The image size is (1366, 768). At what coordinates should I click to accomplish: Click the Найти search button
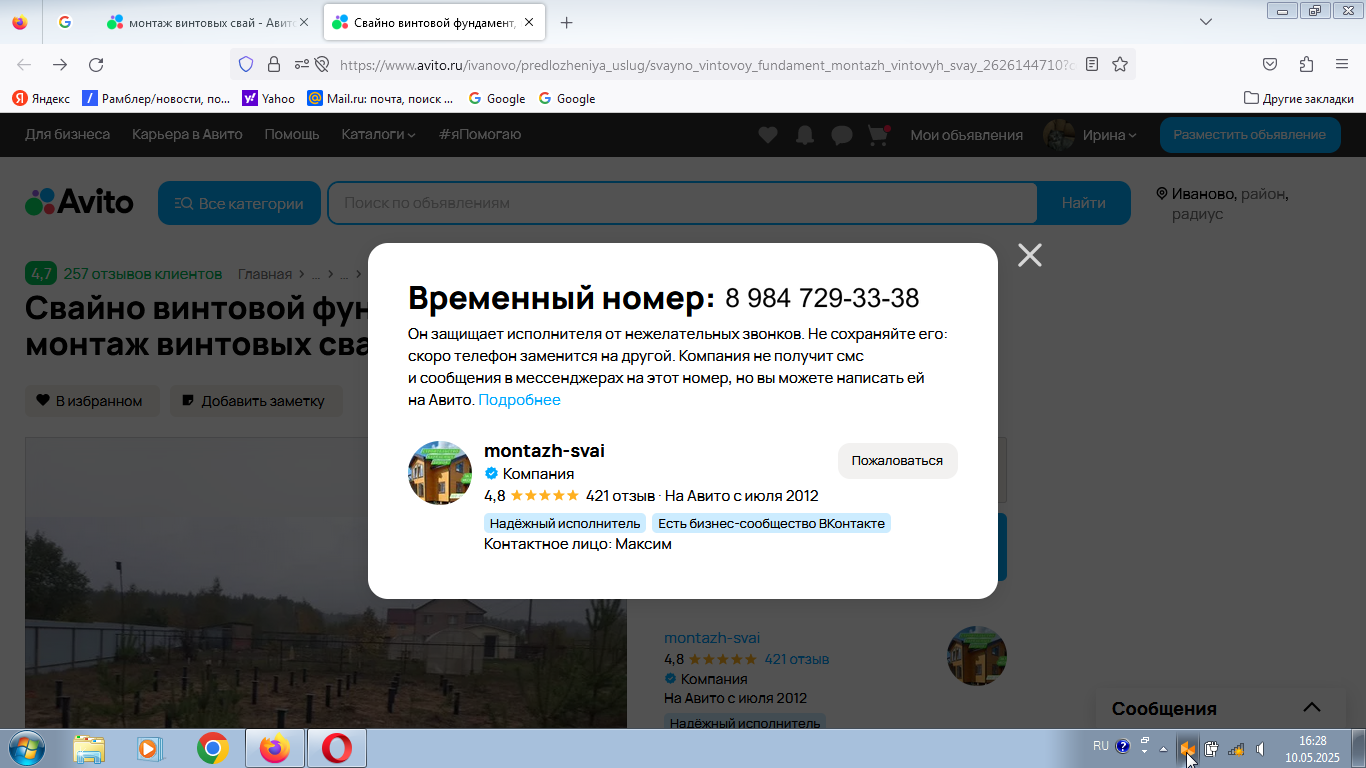pyautogui.click(x=1084, y=203)
